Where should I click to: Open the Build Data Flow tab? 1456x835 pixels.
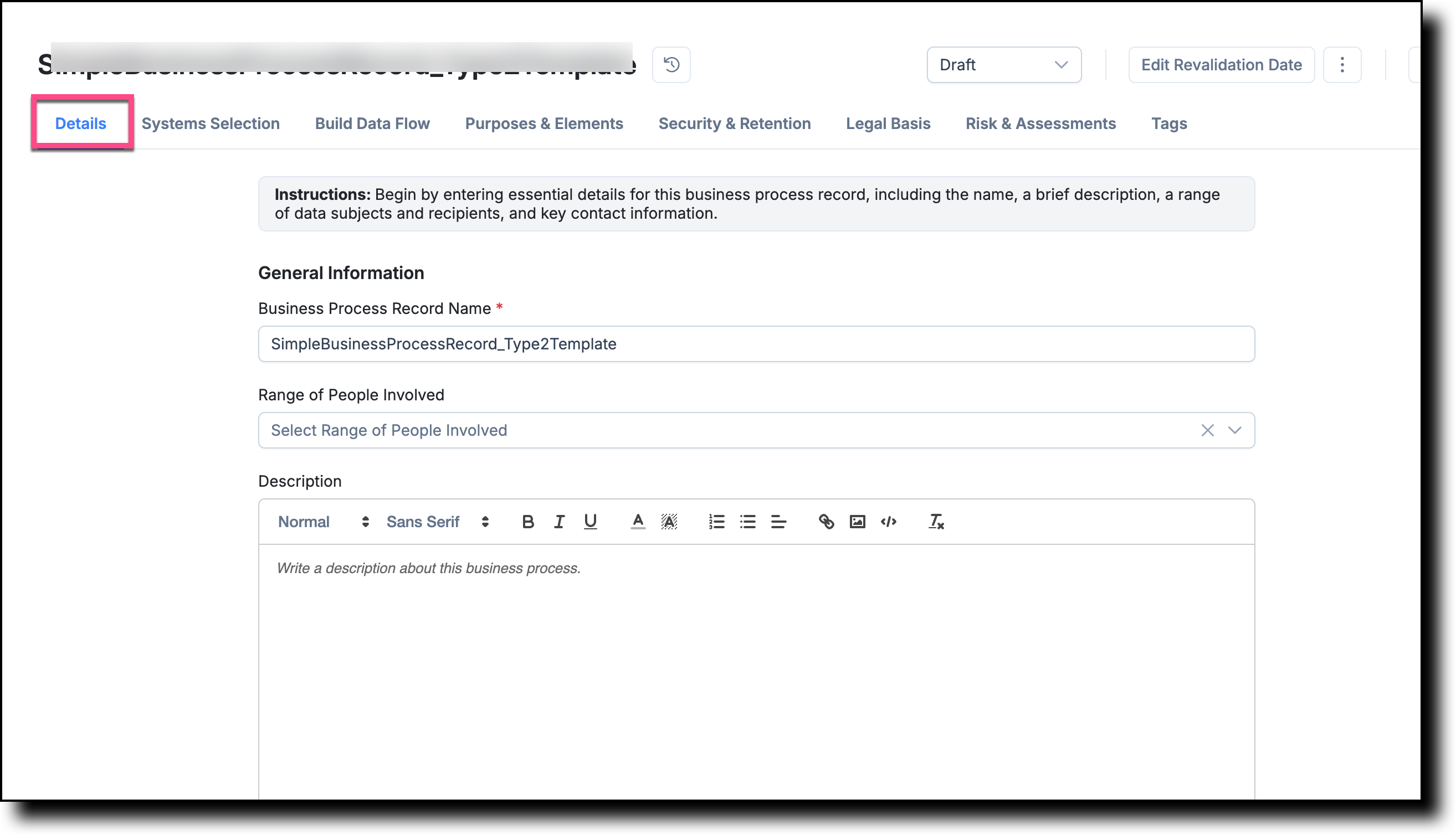pos(372,124)
